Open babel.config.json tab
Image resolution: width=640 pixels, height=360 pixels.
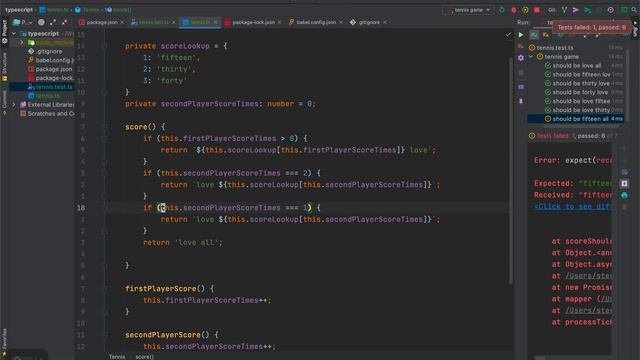pyautogui.click(x=316, y=22)
